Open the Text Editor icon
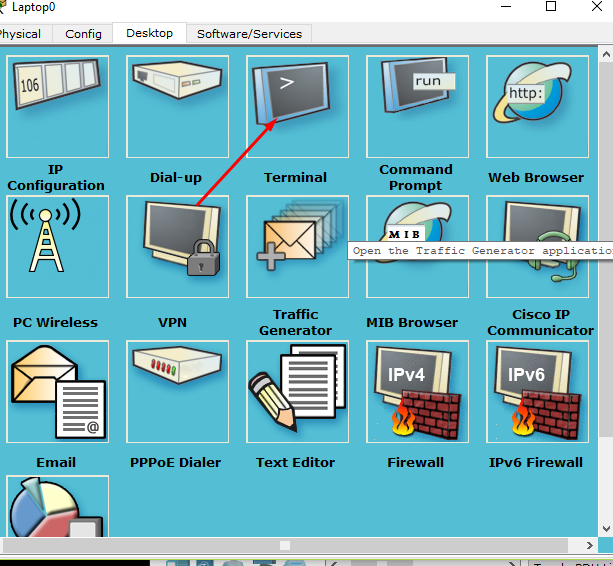613x566 pixels. click(298, 392)
